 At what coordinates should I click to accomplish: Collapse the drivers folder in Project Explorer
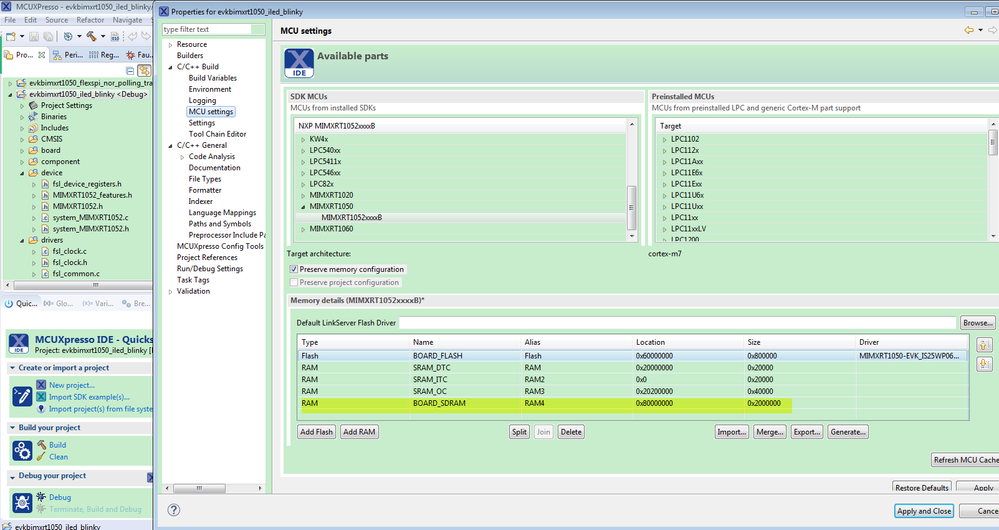[22, 240]
